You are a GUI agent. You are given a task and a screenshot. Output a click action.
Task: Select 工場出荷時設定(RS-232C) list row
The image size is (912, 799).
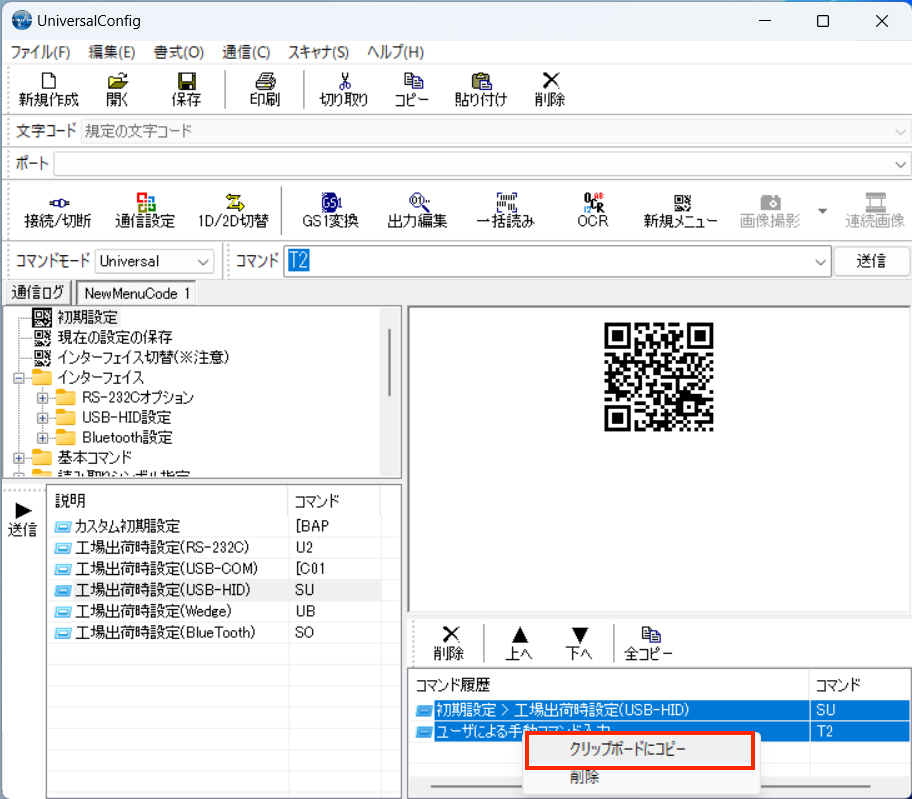point(161,548)
